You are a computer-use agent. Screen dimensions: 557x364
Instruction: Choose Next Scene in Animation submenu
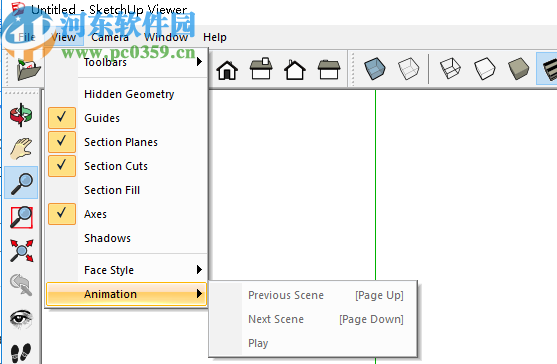(313, 319)
